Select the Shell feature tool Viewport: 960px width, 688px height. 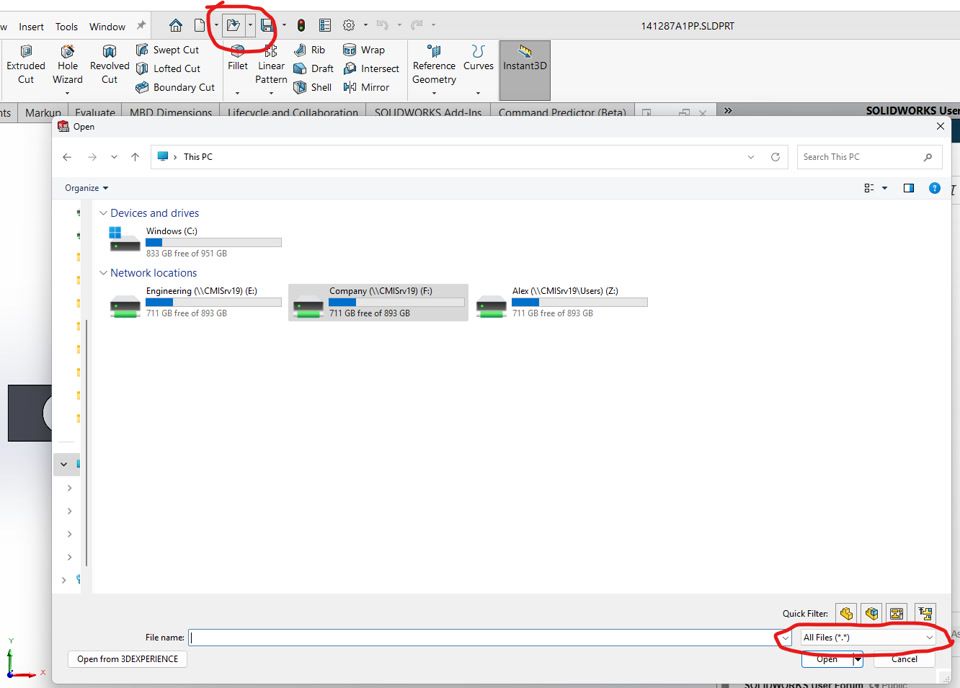313,87
